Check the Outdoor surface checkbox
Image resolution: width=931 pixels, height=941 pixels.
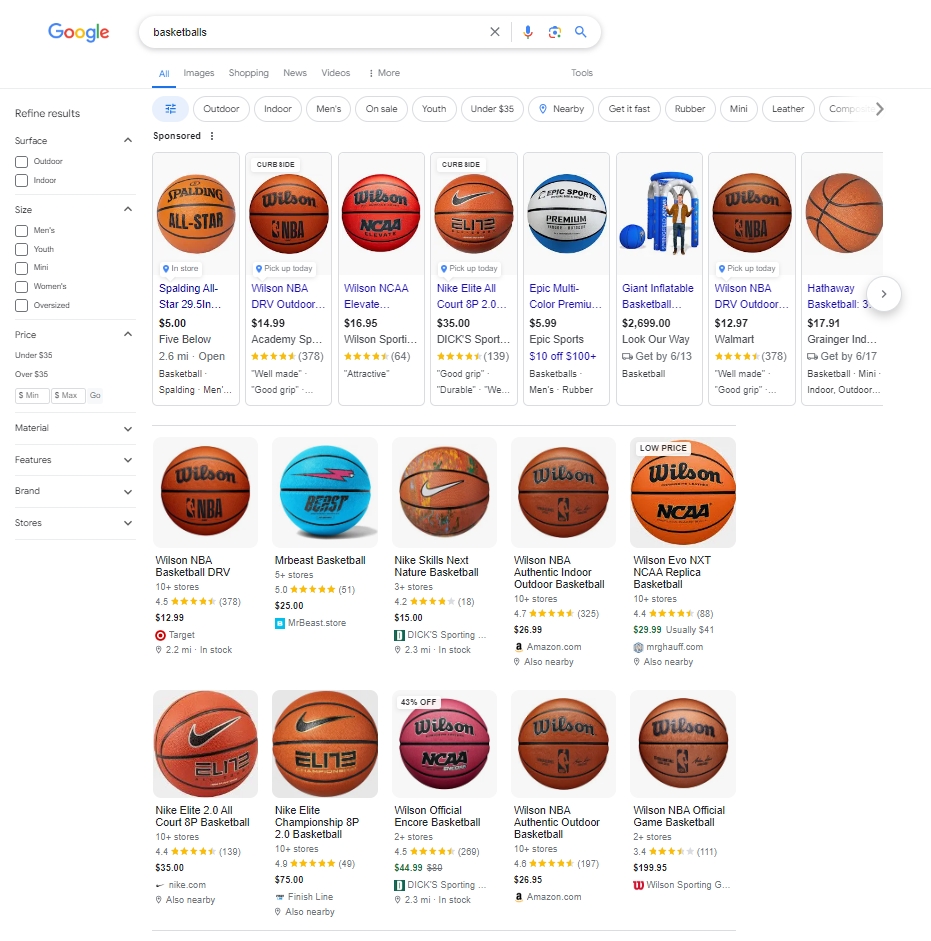click(x=22, y=161)
